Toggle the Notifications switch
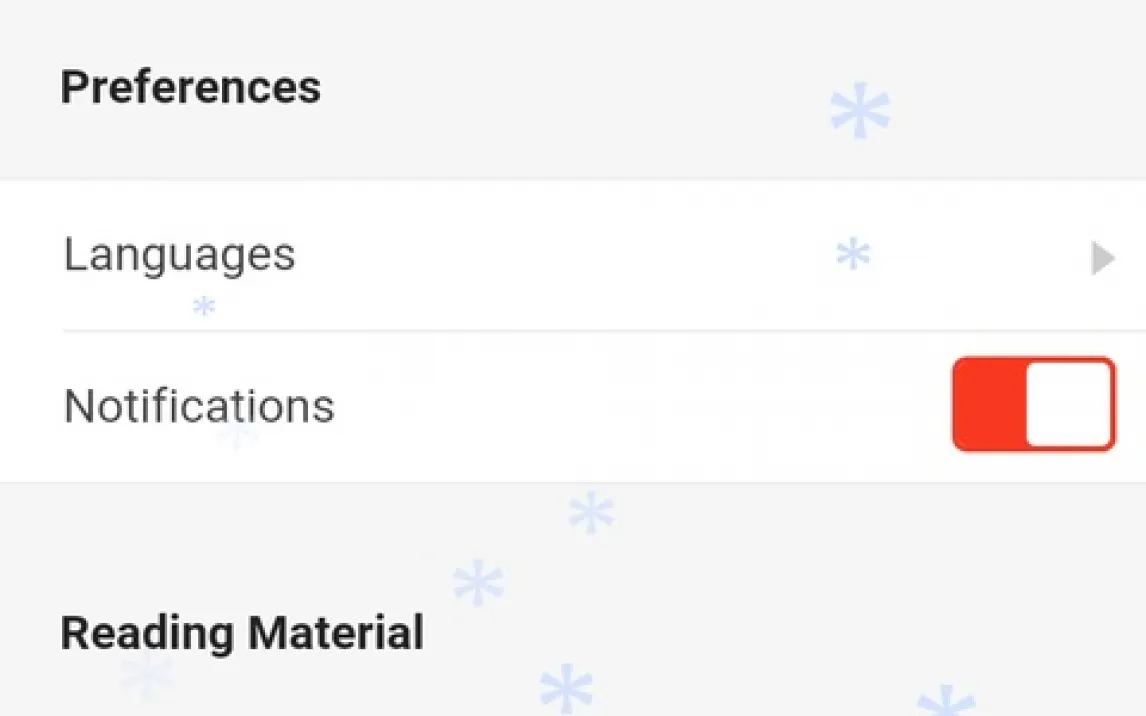Viewport: 1146px width, 716px height. pos(1032,404)
